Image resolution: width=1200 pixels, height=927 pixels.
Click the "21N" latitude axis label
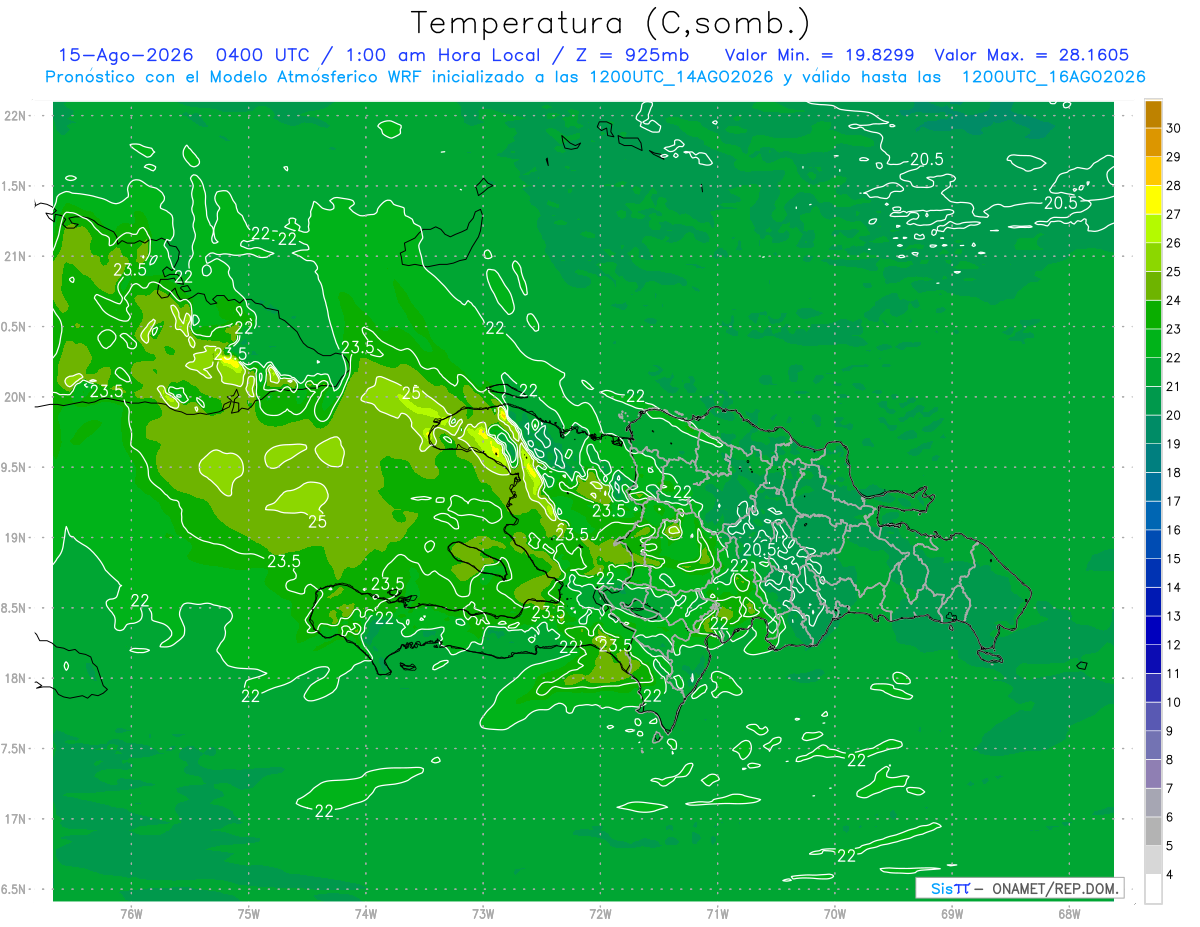point(16,256)
